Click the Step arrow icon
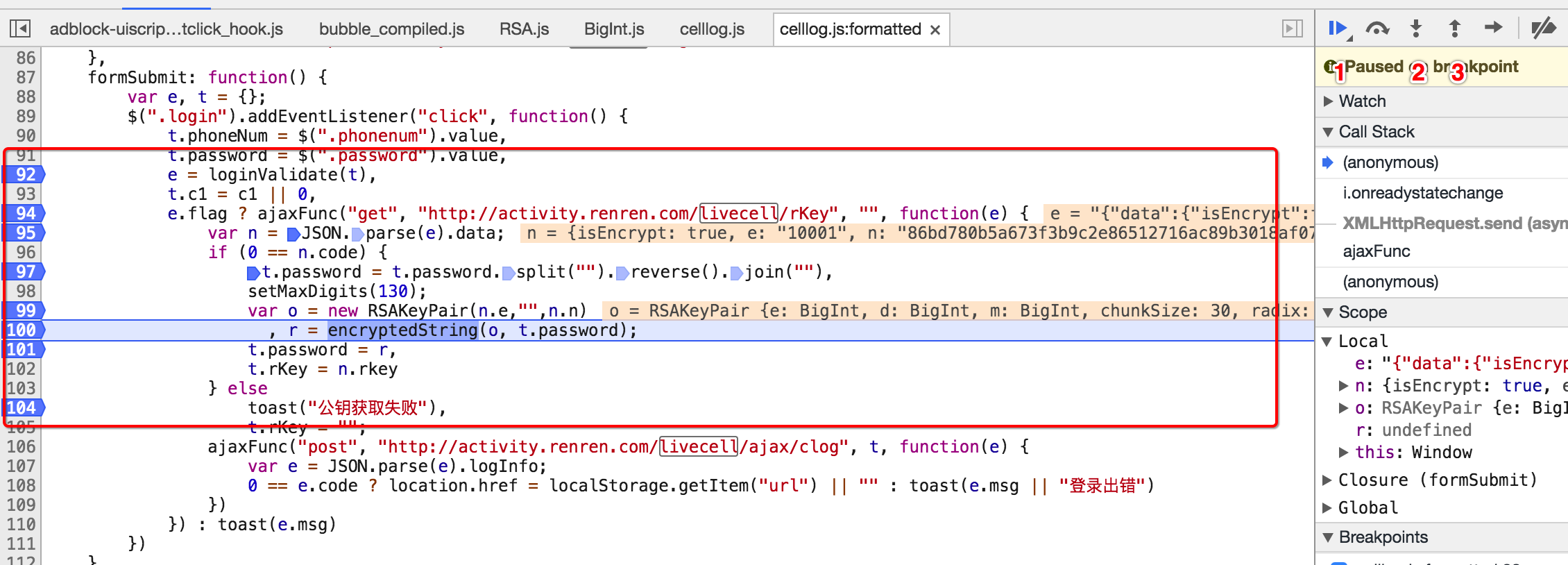The image size is (1568, 565). tap(1493, 28)
